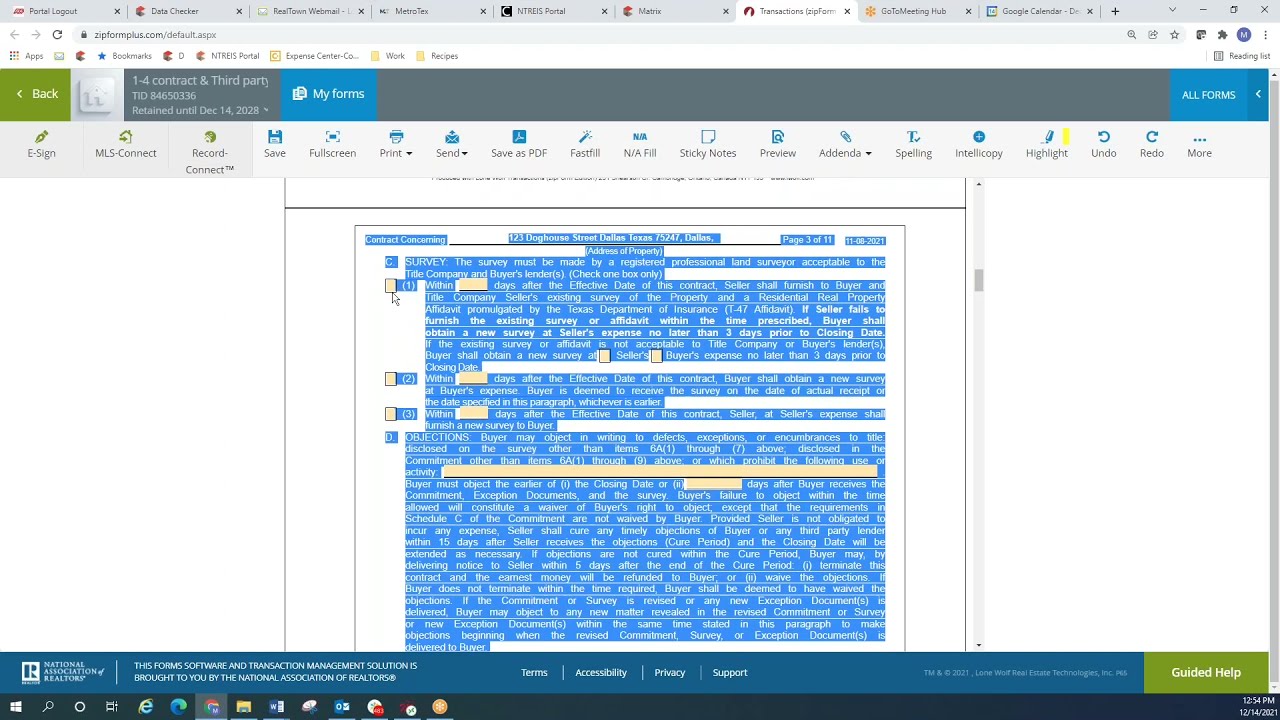Expand the Addenda dropdown
This screenshot has width=1280, height=720.
868,154
